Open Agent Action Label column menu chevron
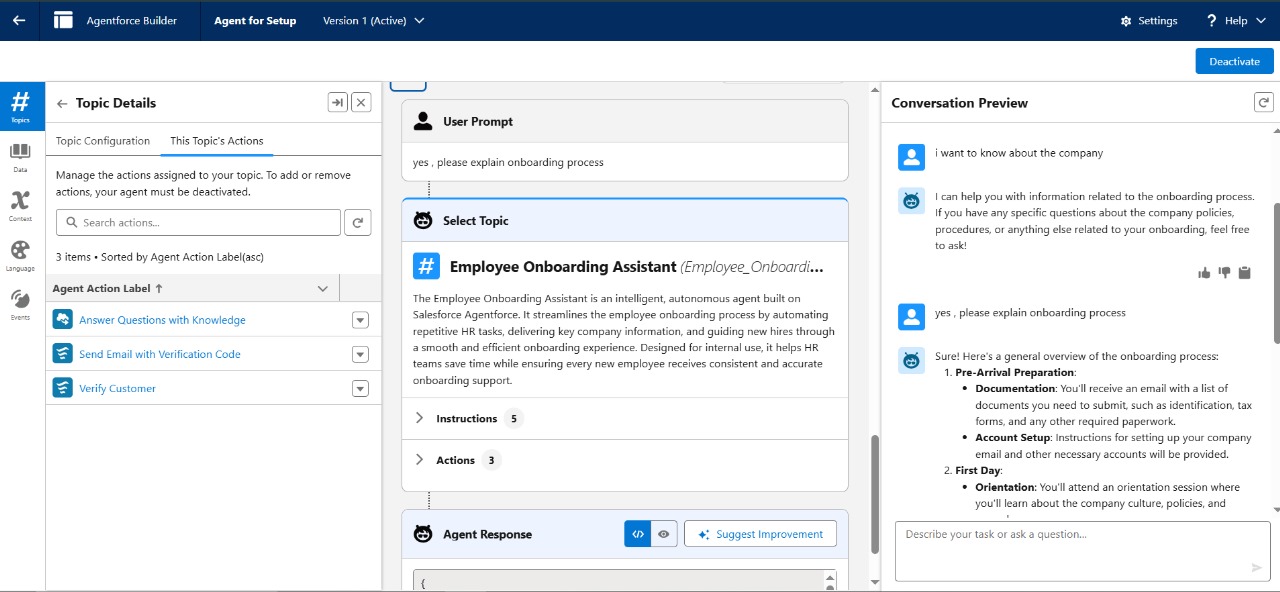Image resolution: width=1280 pixels, height=592 pixels. 322,288
